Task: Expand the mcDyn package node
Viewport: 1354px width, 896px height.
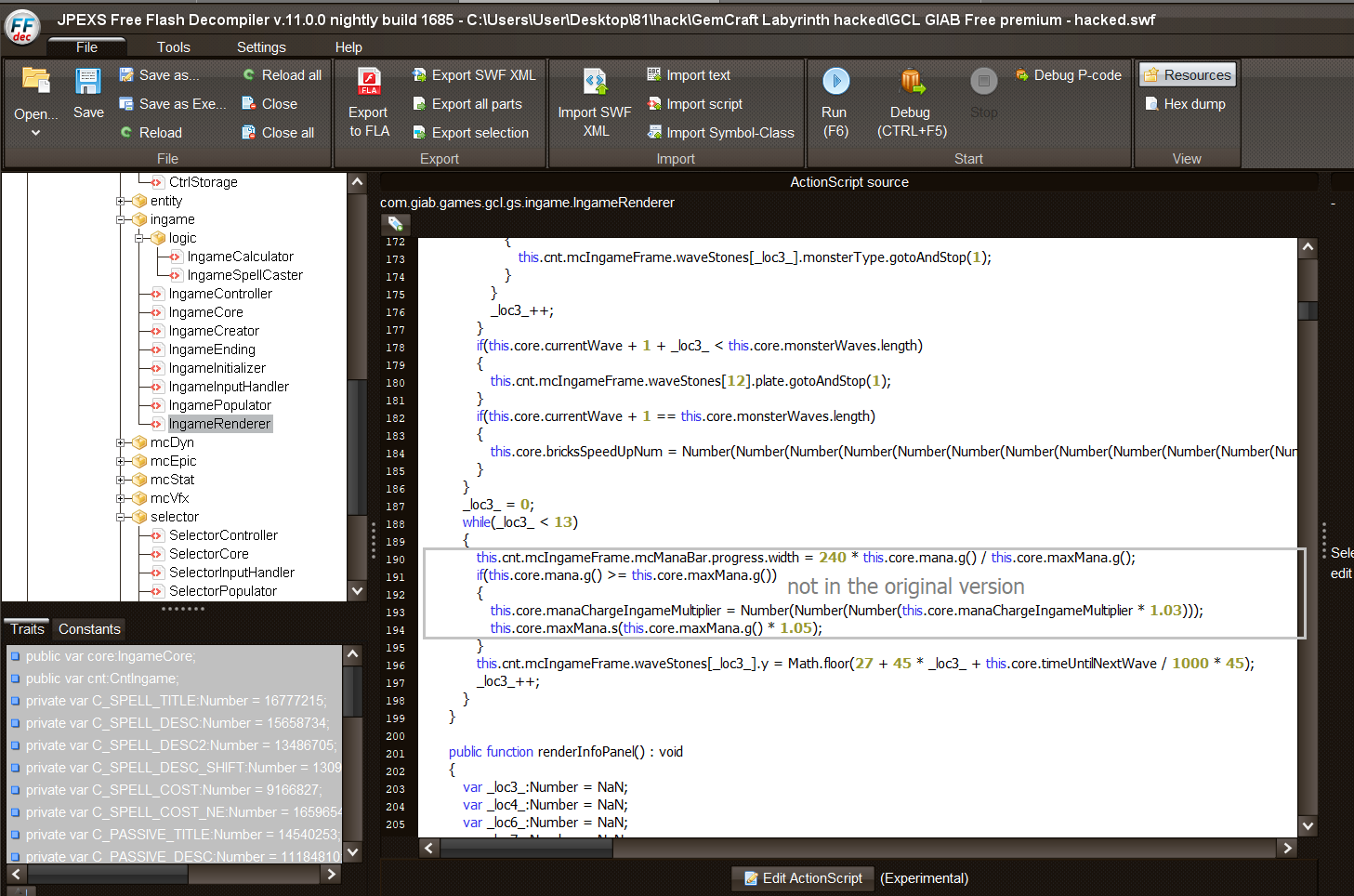Action: 121,442
